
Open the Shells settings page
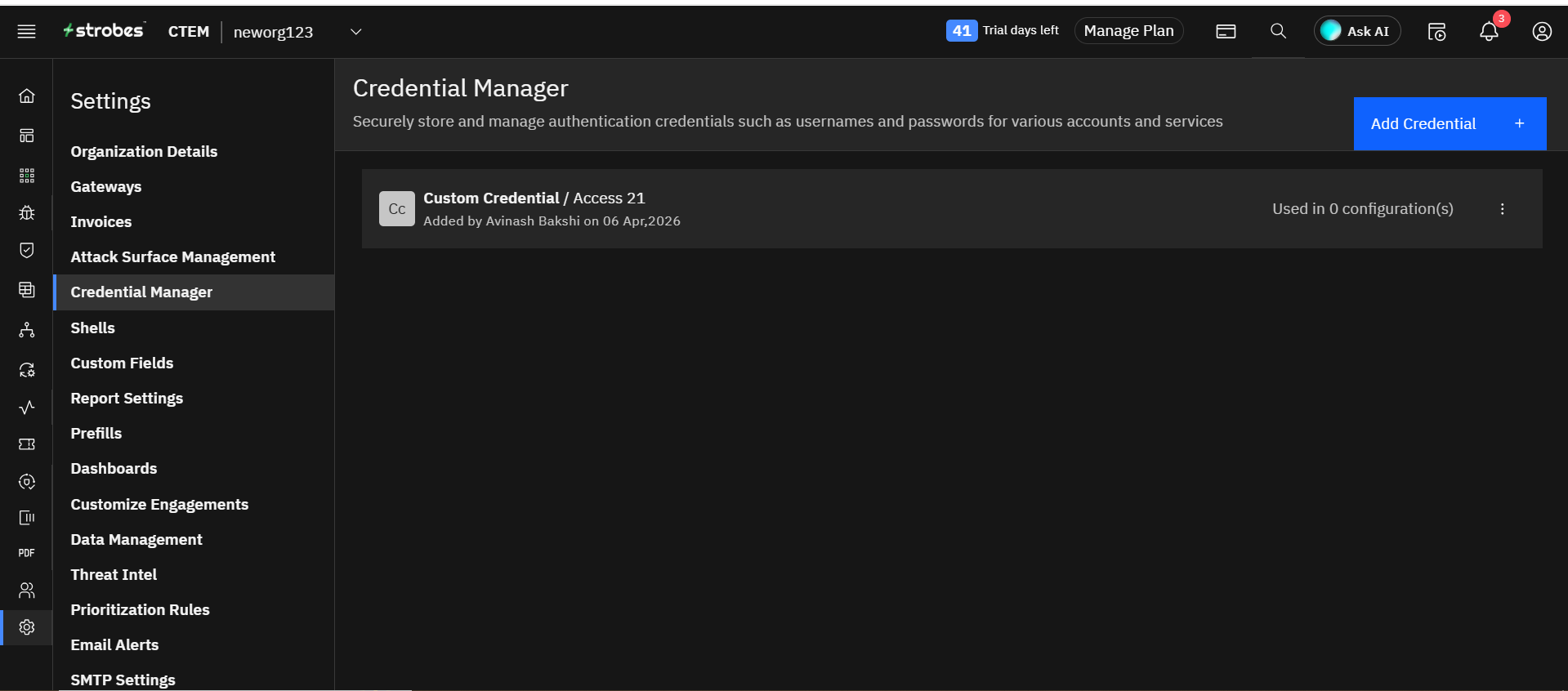[92, 328]
